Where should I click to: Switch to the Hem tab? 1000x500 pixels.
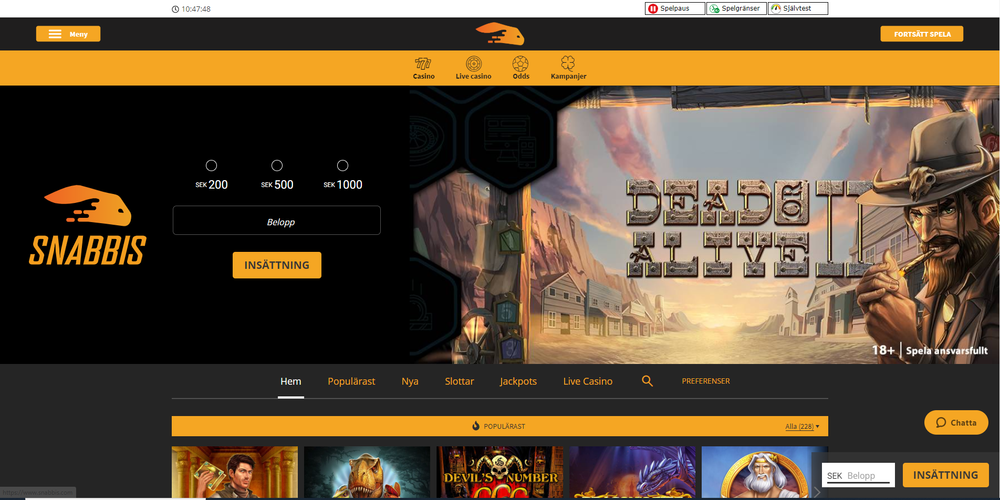(x=291, y=381)
